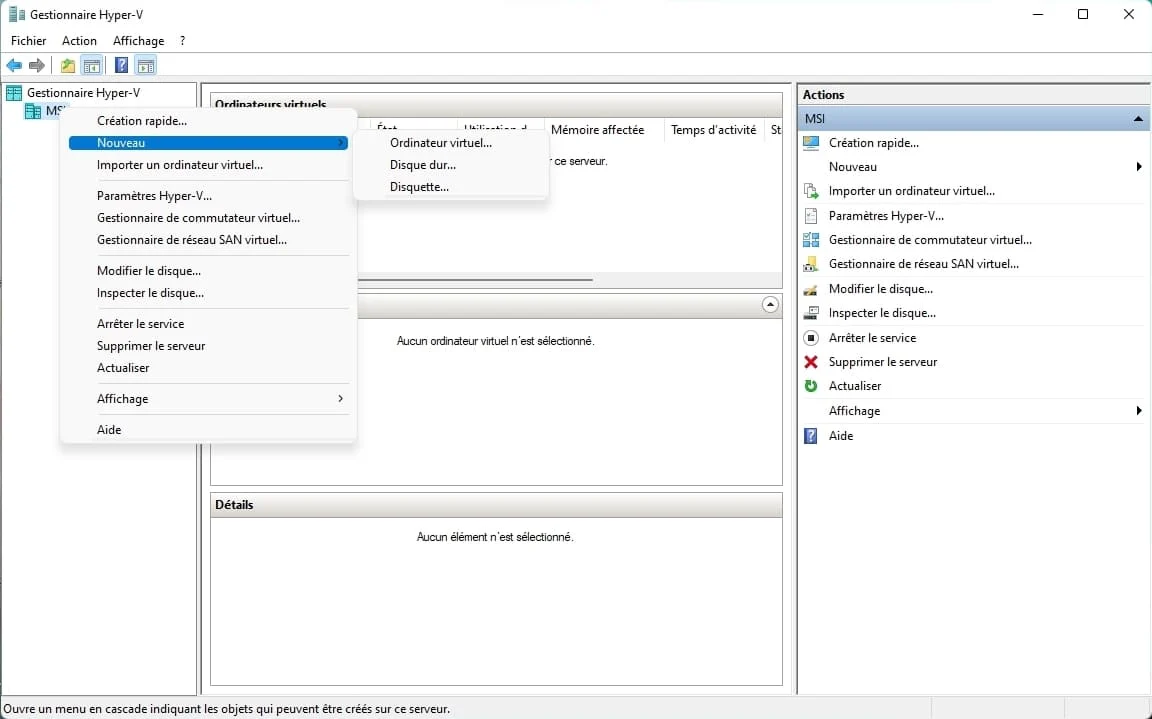Click red X Supprimer le serveur icon
Screen dimensions: 1152x719
[x=811, y=361]
